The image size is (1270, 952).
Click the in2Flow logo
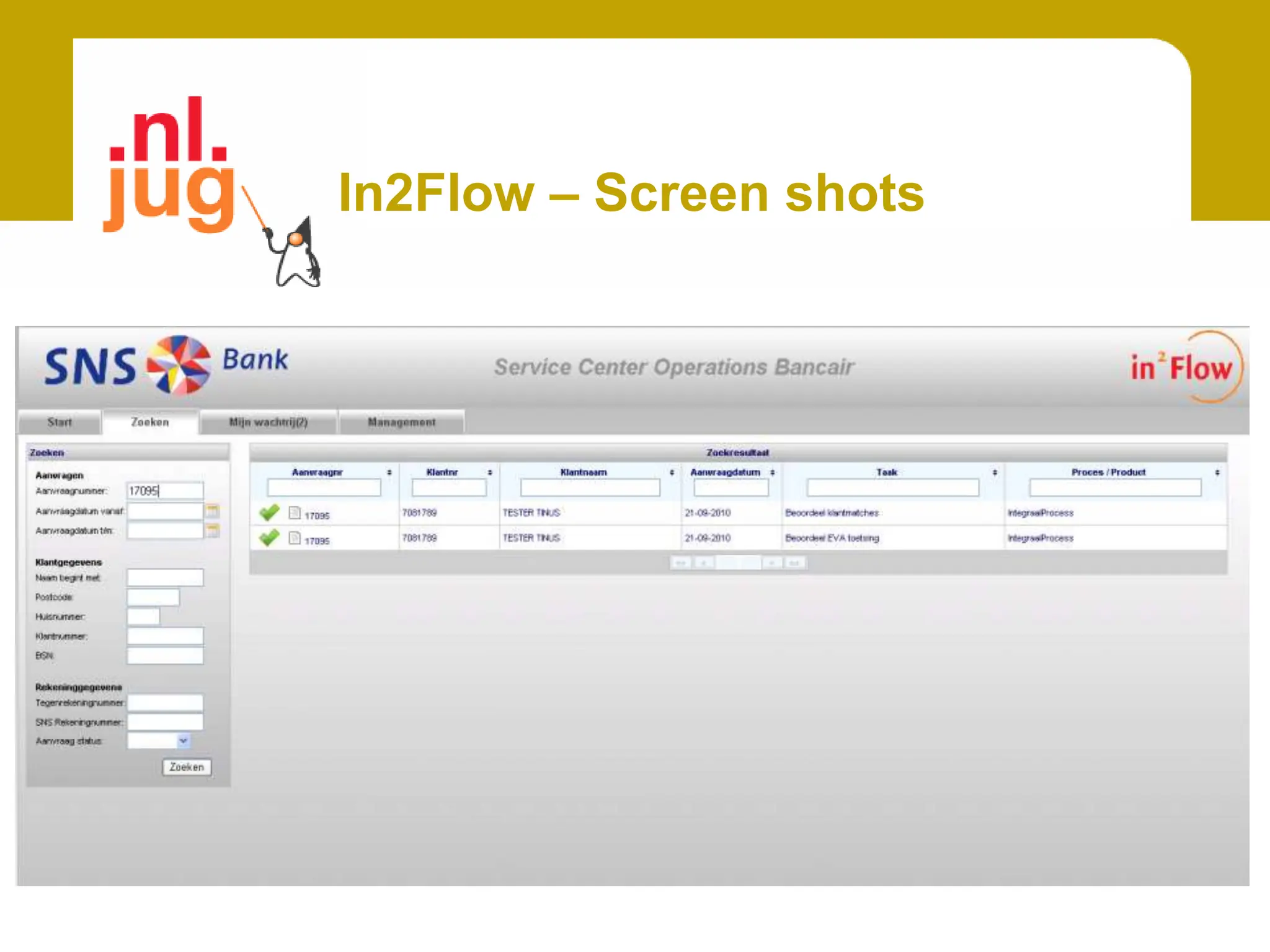click(1185, 367)
